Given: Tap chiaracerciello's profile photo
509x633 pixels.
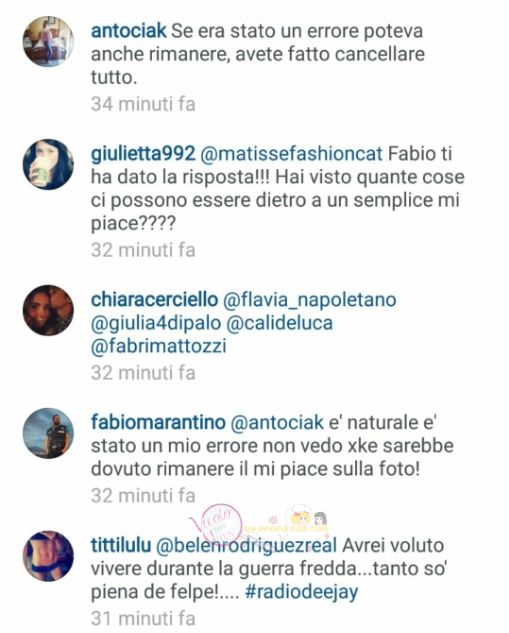Looking at the screenshot, I should point(48,310).
